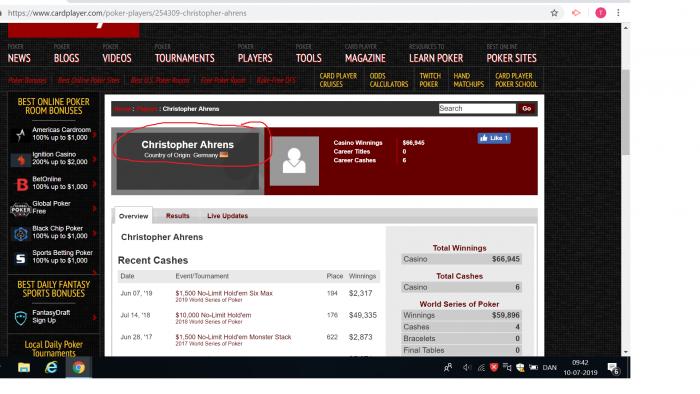This screenshot has width=700, height=394.
Task: Expand the FantasyDraft Sign Up arrow
Action: coord(95,318)
